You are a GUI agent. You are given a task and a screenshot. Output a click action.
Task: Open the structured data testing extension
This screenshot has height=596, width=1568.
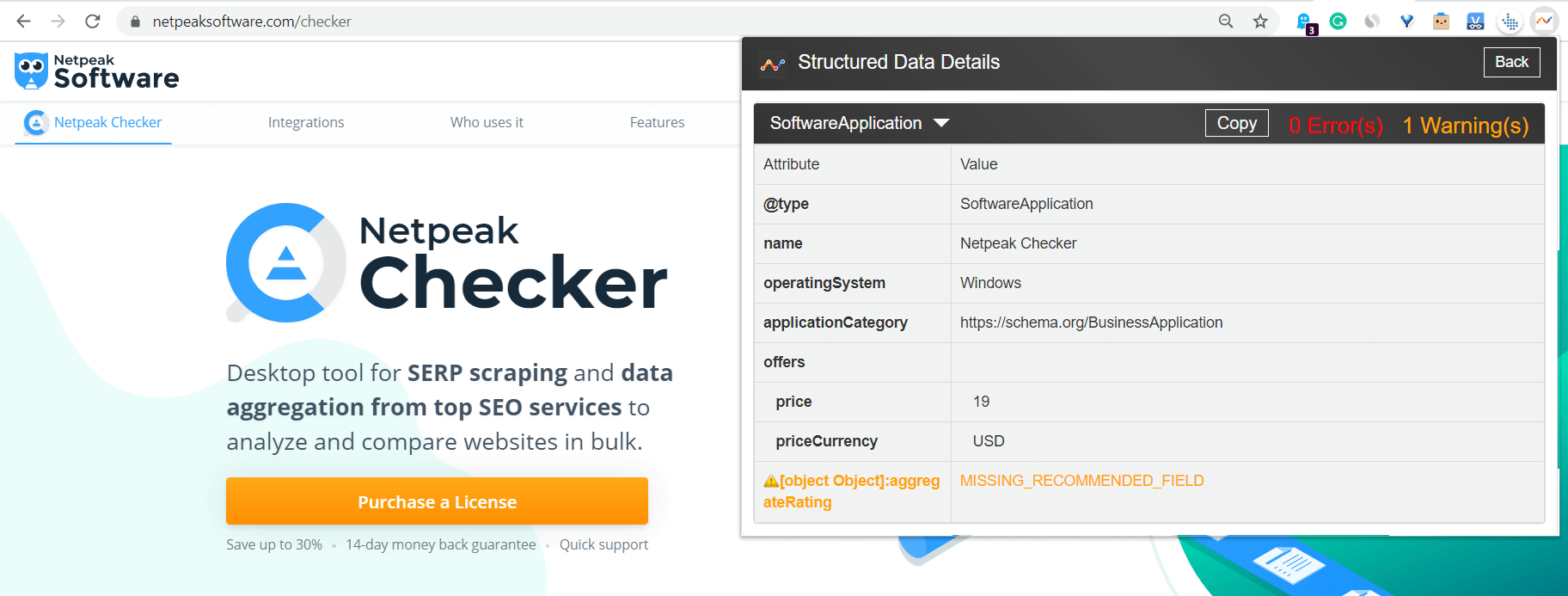point(1544,22)
